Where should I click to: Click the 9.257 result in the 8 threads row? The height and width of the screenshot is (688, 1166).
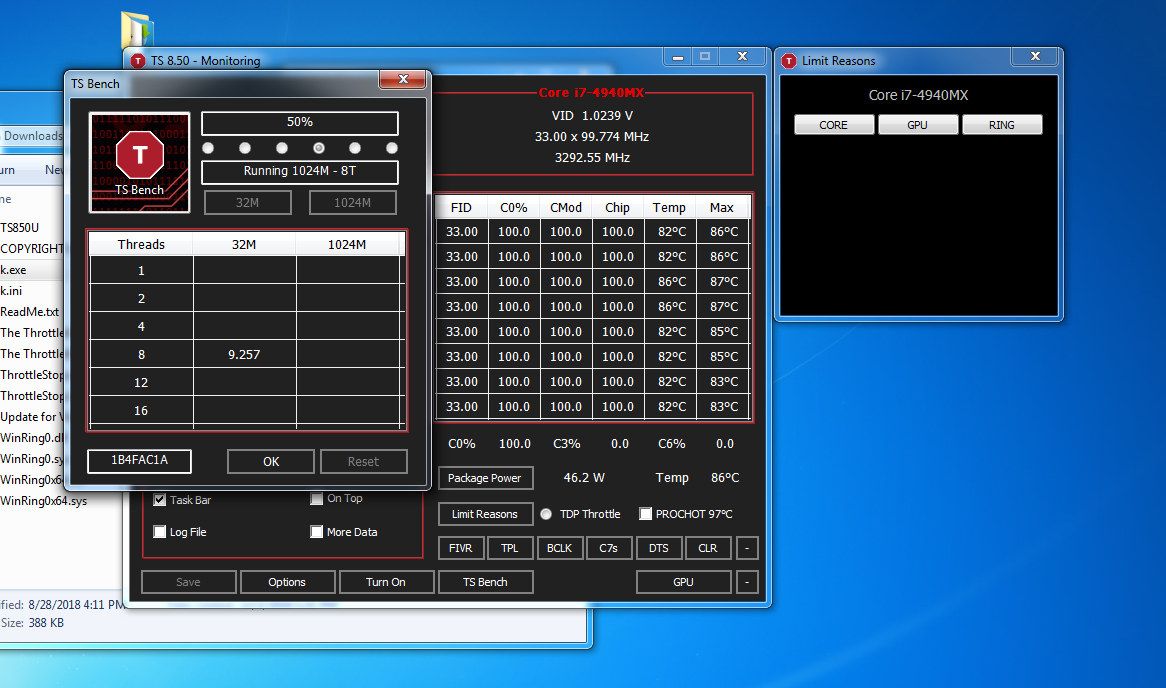(x=244, y=355)
